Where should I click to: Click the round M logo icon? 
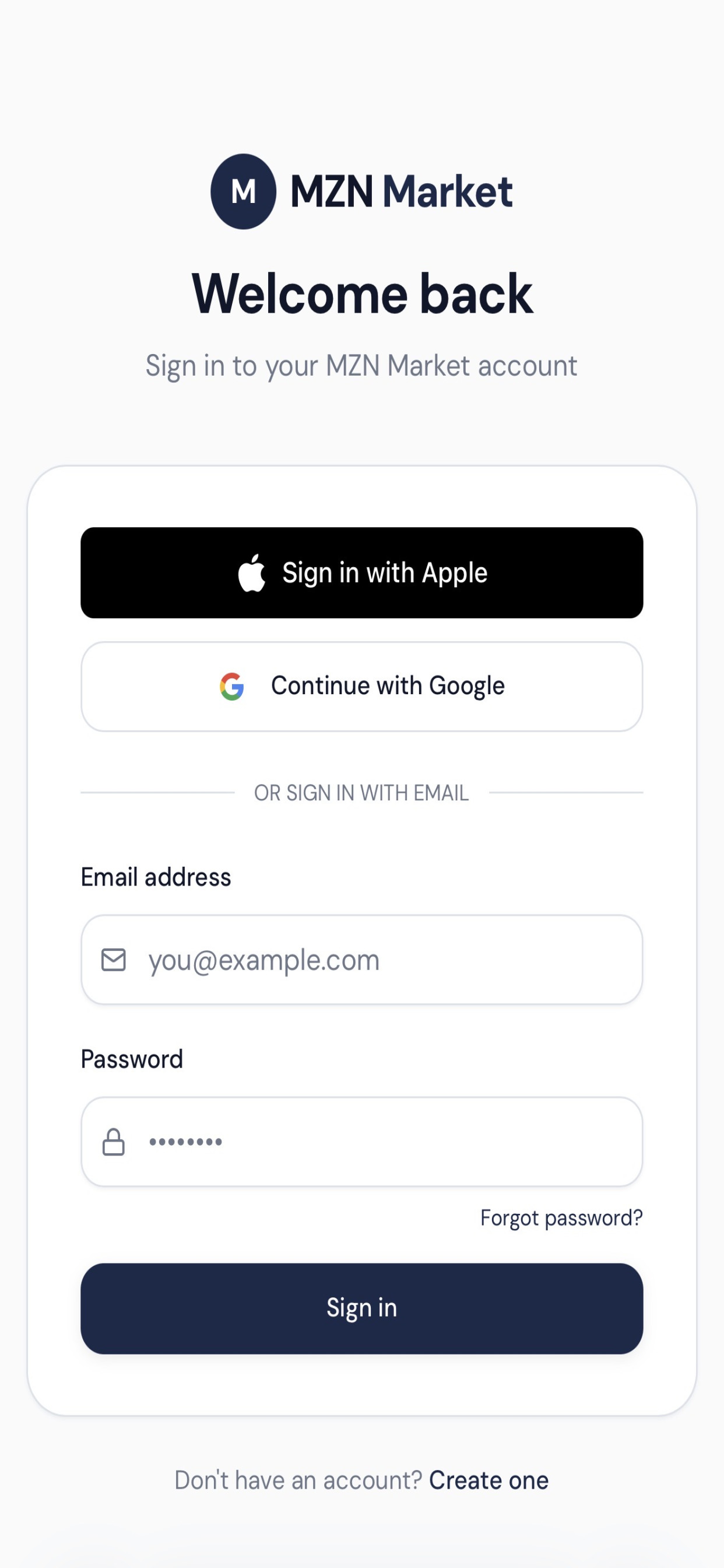243,191
